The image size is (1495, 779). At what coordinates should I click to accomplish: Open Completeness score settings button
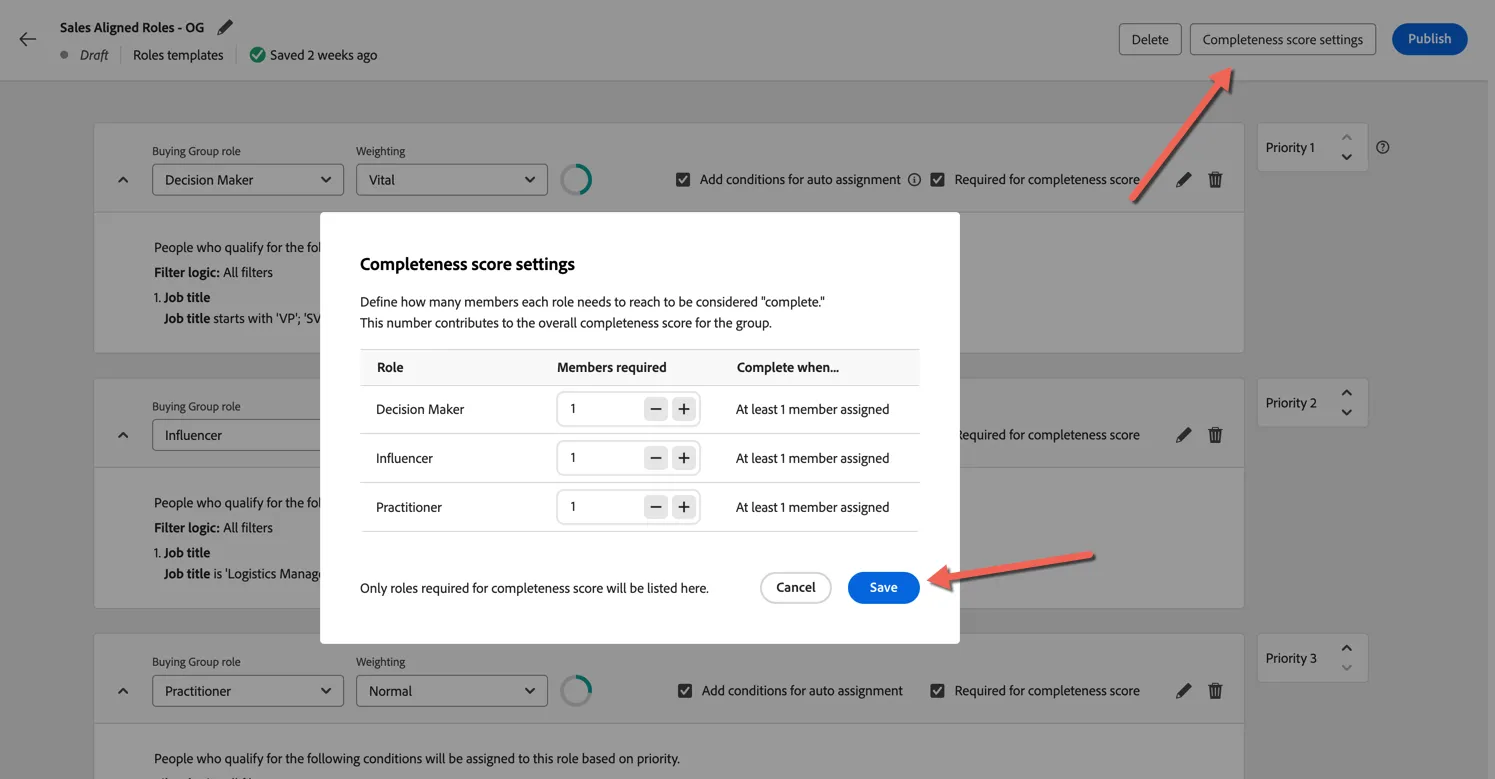(1283, 39)
